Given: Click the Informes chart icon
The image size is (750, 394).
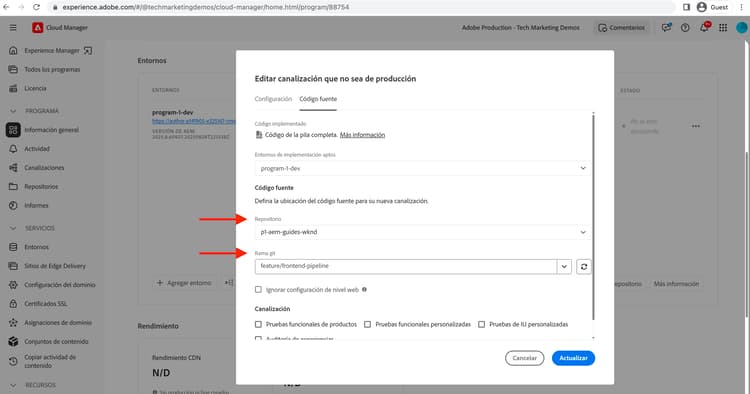Looking at the screenshot, I should (13, 206).
